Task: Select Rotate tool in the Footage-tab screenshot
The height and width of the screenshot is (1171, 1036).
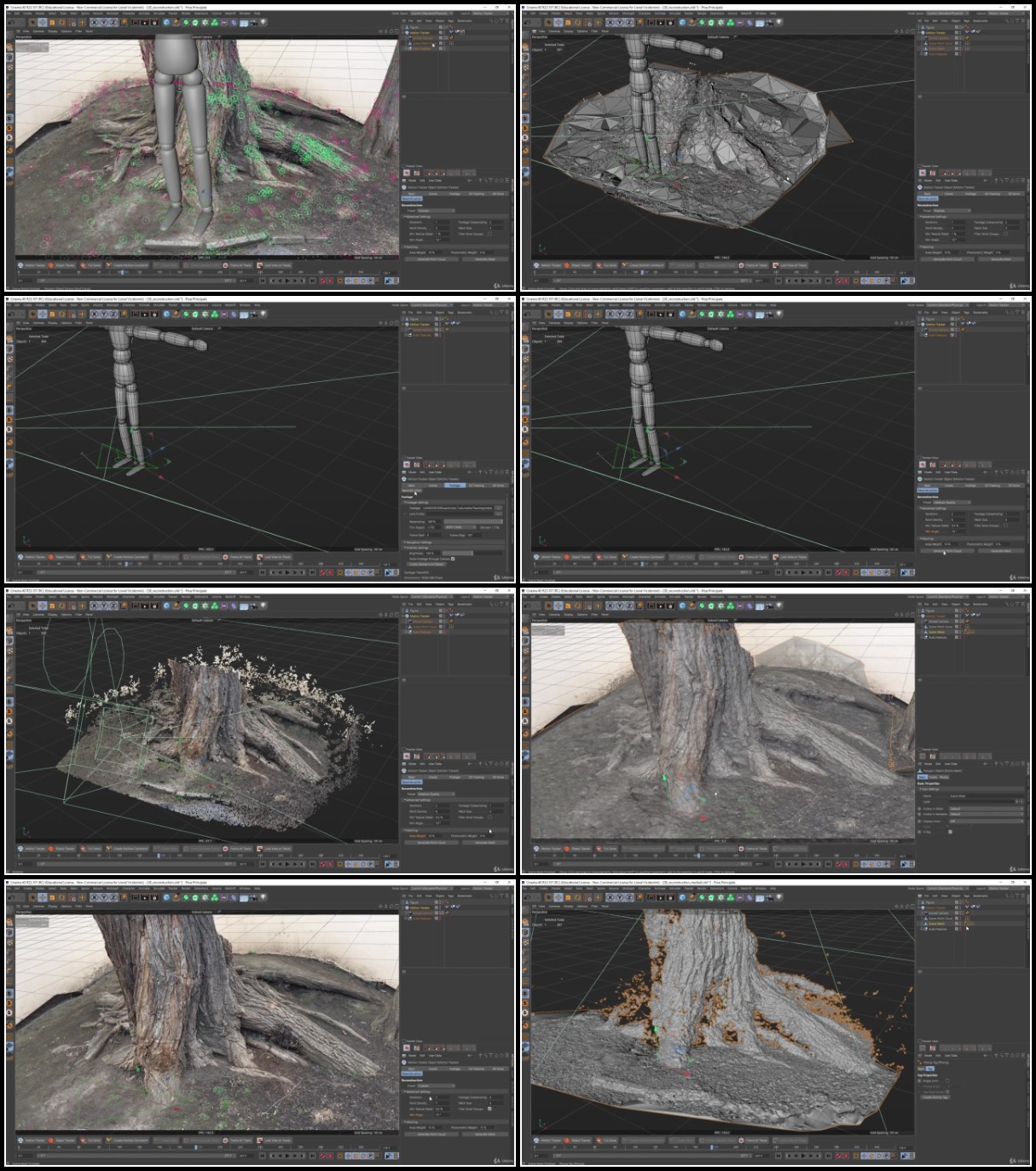Action: coord(61,314)
